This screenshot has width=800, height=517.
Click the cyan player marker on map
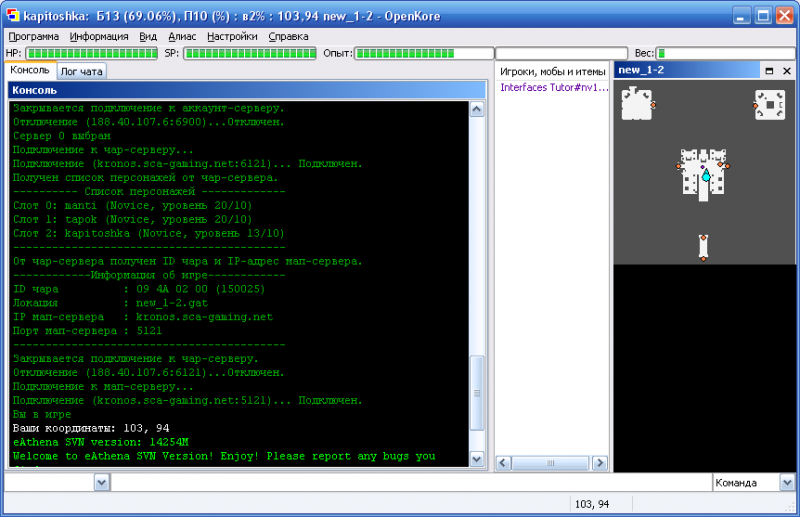[x=706, y=177]
